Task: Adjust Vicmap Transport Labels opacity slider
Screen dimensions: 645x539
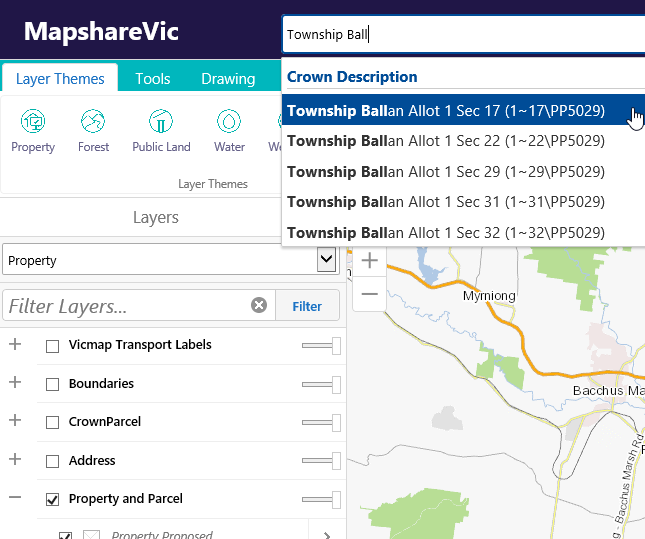Action: click(321, 346)
